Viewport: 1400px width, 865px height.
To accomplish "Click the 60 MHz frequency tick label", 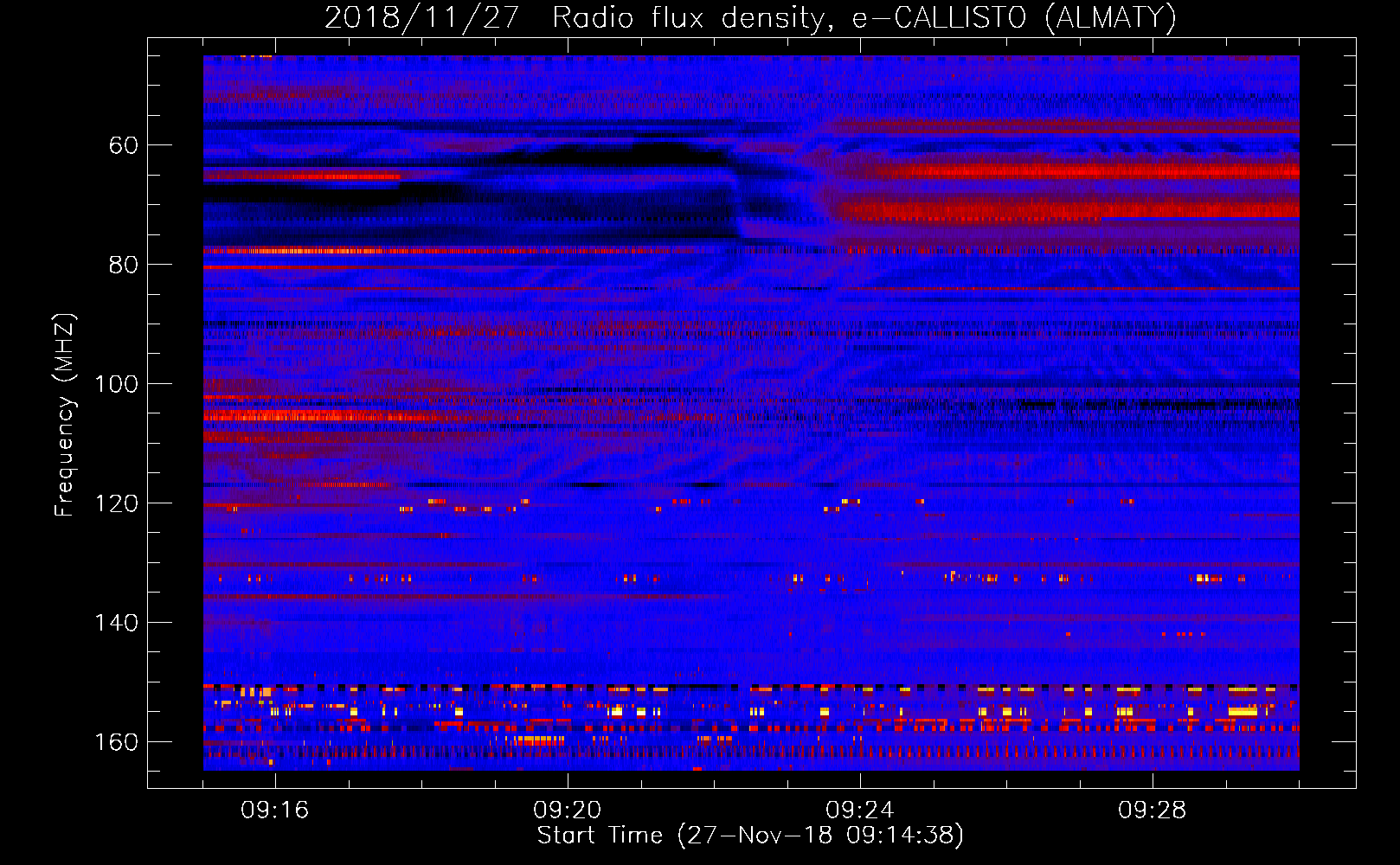I will (123, 145).
